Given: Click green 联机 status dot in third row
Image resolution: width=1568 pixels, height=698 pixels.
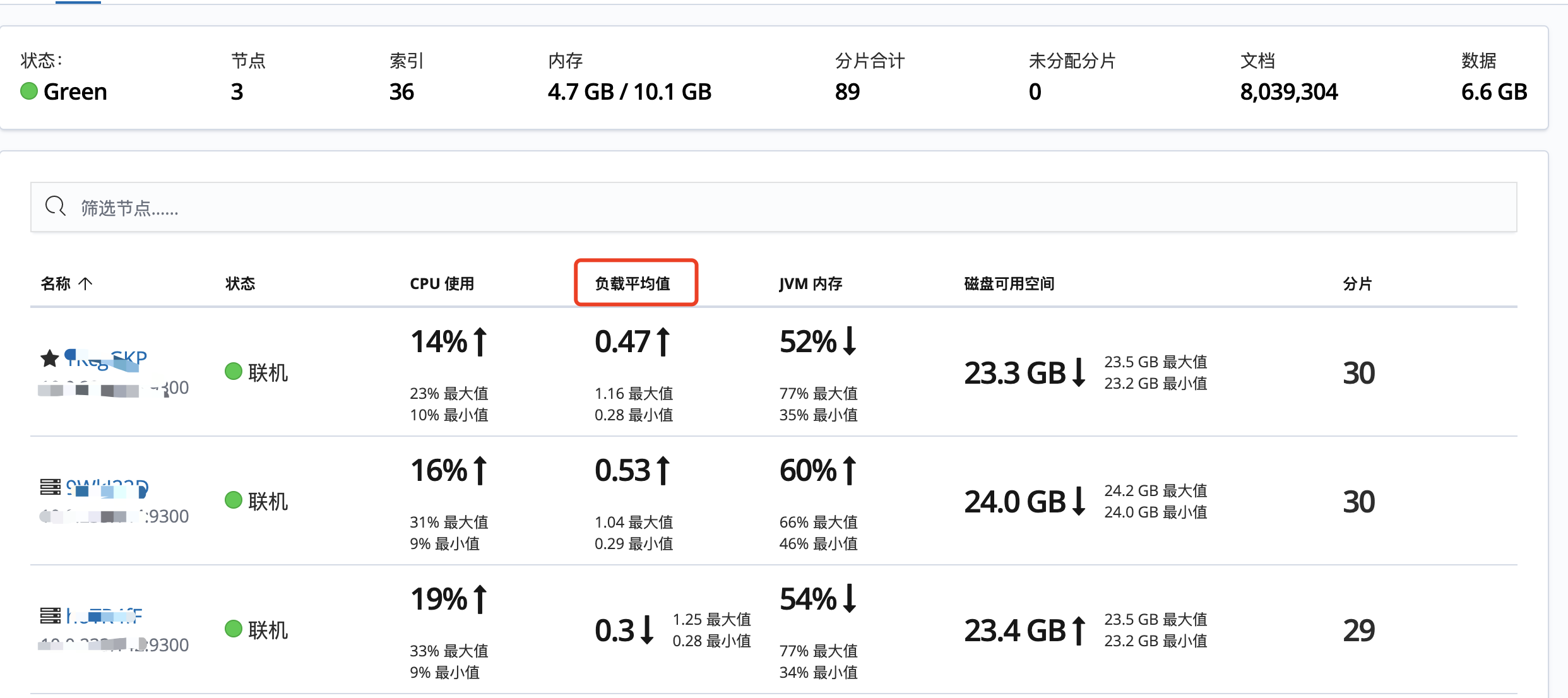Looking at the screenshot, I should click(234, 629).
